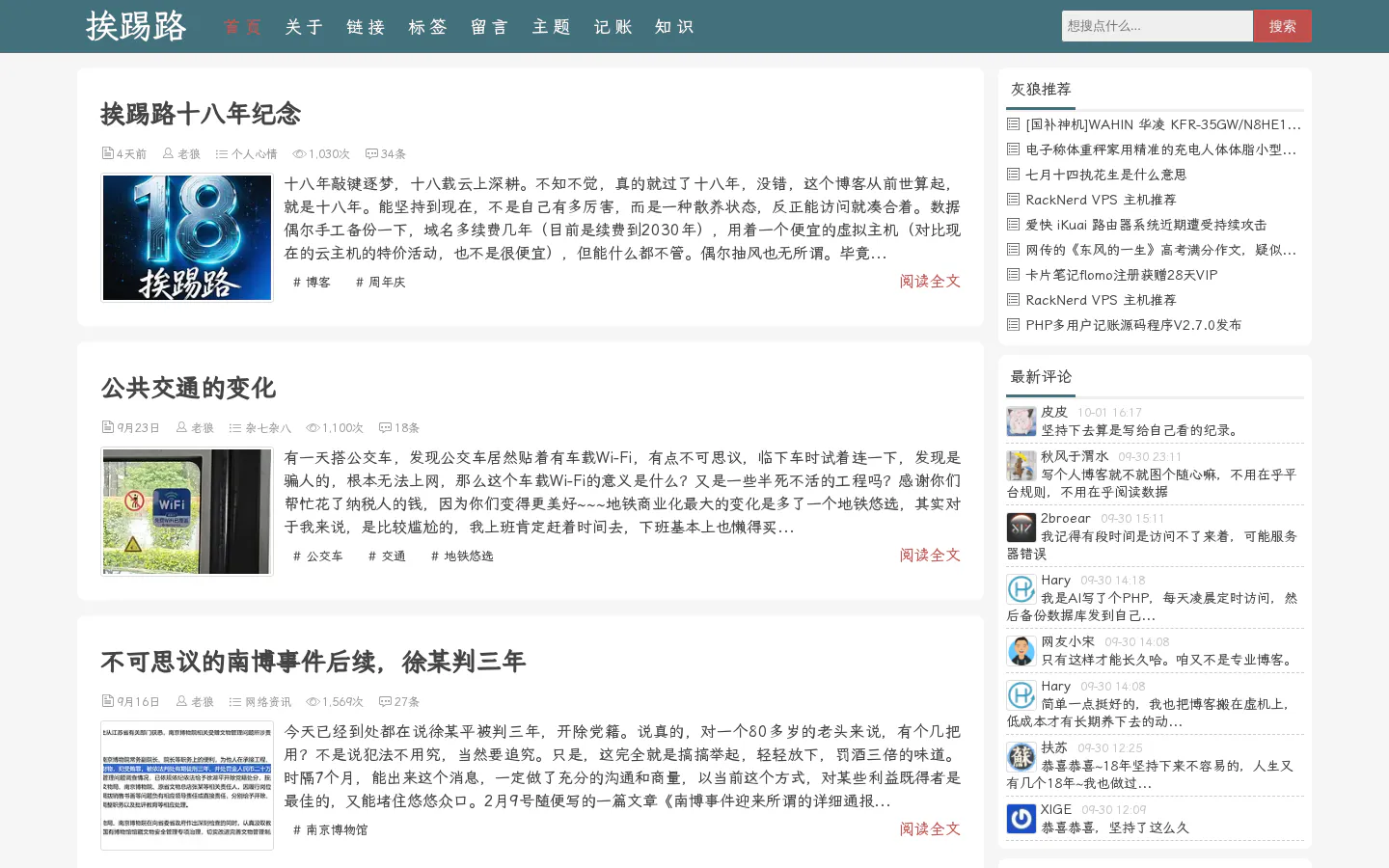Click the author icon on the 18年纪念 post
The image size is (1389, 868).
(168, 154)
